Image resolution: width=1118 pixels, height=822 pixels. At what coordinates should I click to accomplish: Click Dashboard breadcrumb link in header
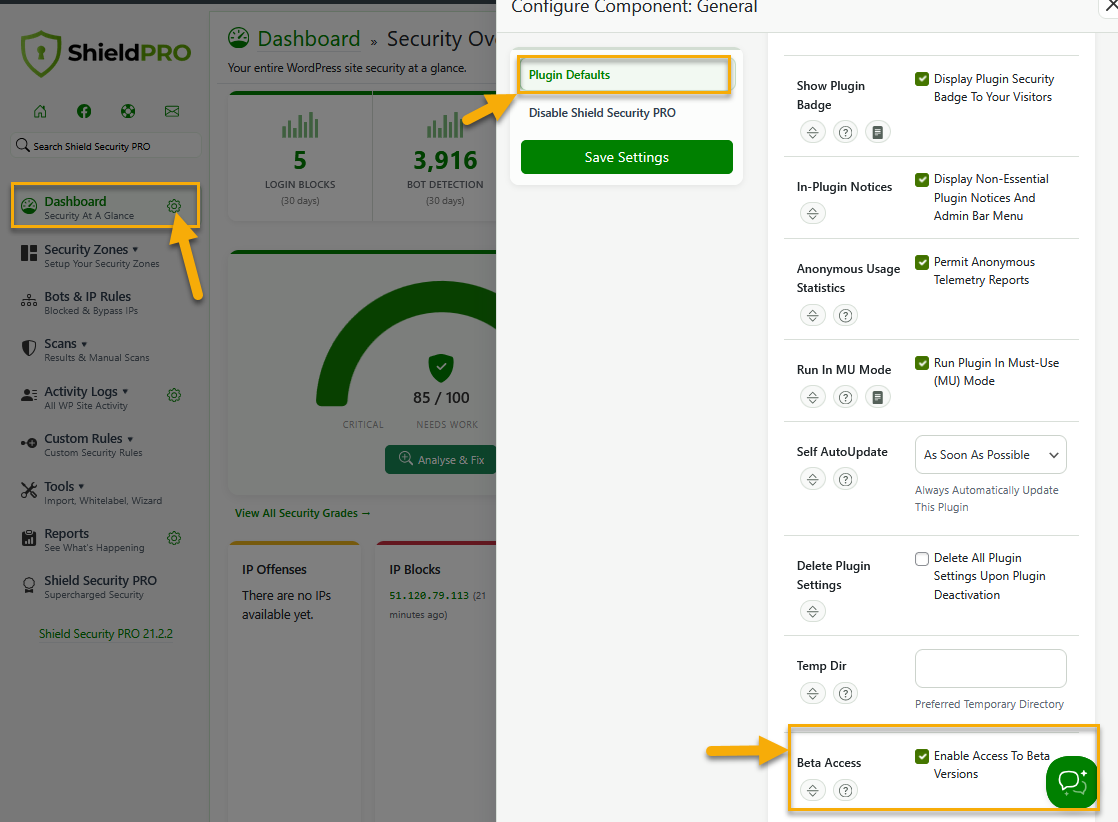click(x=309, y=38)
